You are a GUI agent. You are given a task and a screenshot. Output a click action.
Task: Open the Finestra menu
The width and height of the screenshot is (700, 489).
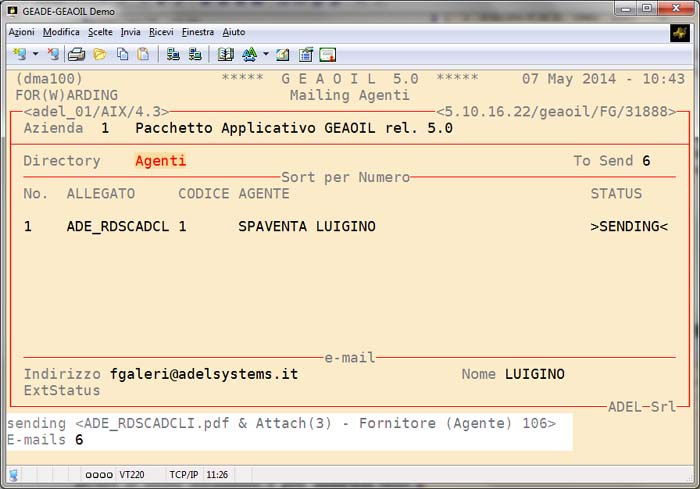pos(198,32)
